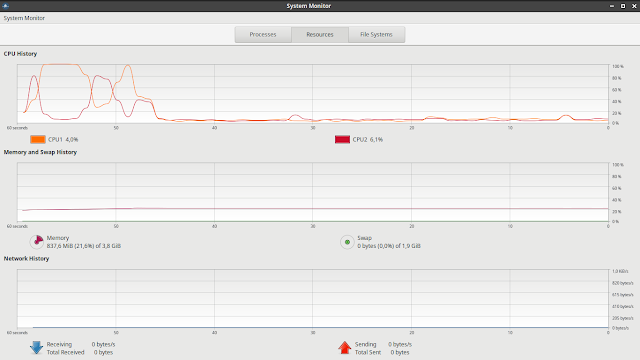The width and height of the screenshot is (640, 360).
Task: Open the System Monitor menu
Action: [x=24, y=18]
